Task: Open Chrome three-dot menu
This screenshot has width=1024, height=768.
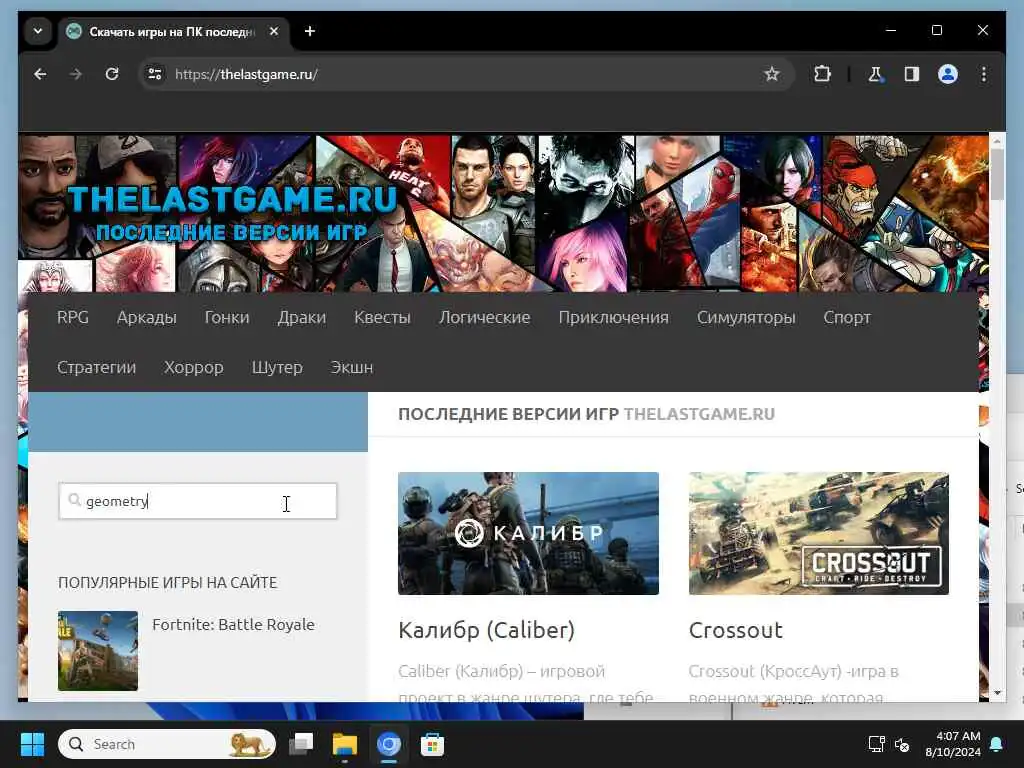Action: point(984,74)
